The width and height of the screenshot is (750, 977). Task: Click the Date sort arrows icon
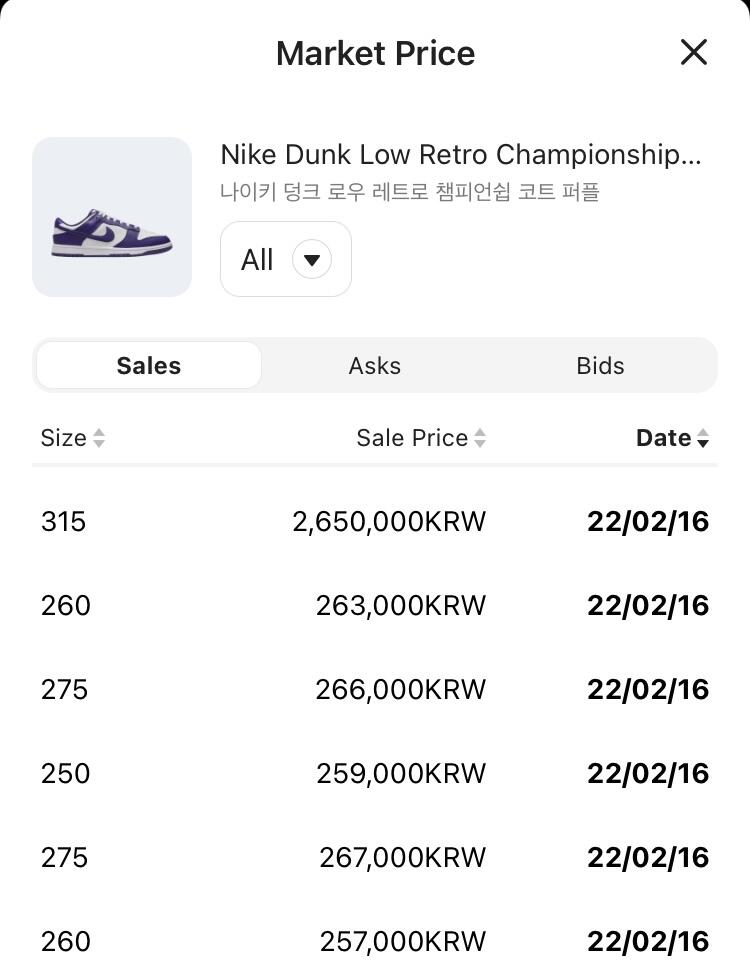703,438
